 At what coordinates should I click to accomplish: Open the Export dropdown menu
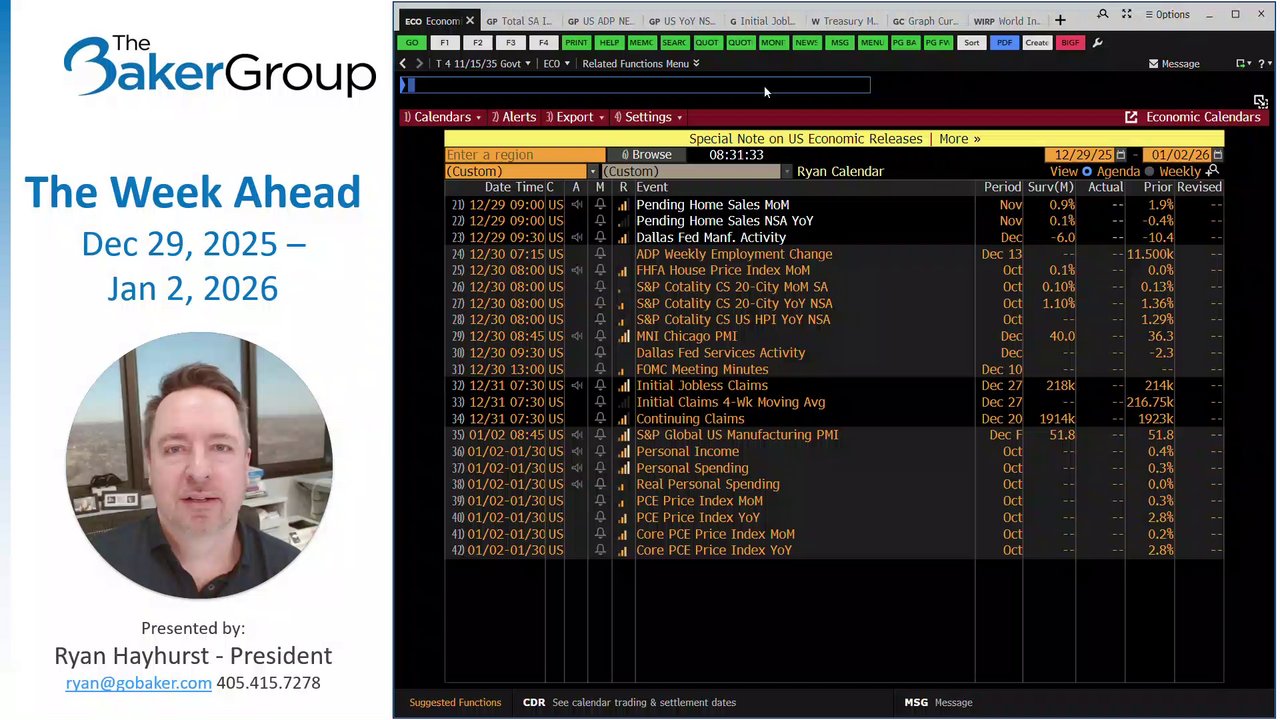575,117
